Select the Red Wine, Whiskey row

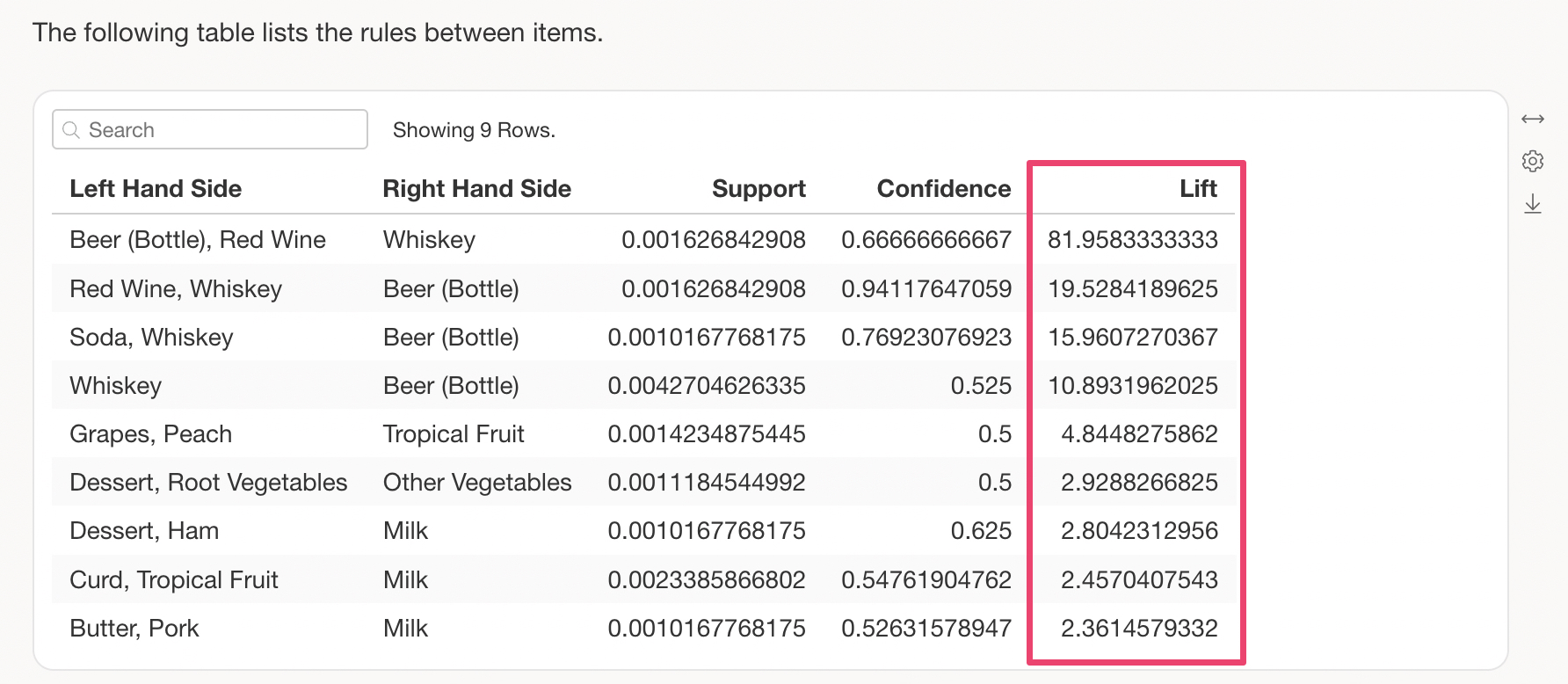tap(176, 289)
